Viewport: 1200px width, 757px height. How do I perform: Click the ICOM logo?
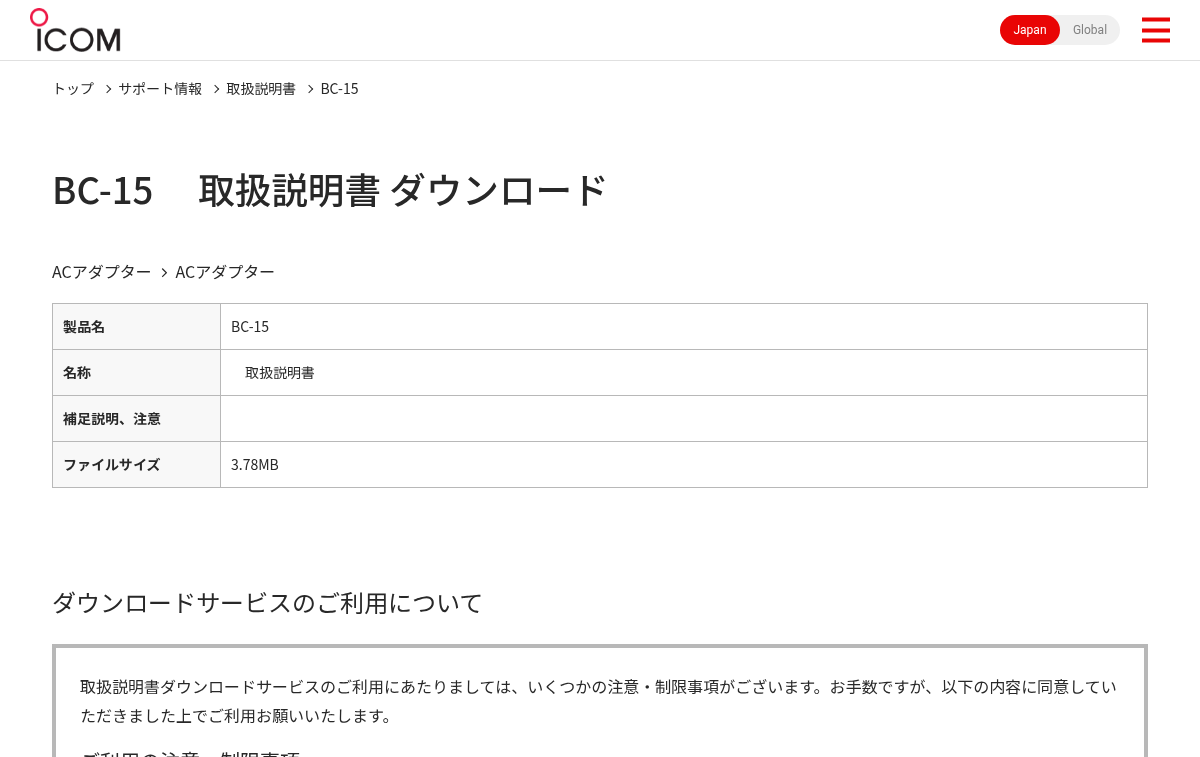(x=75, y=30)
